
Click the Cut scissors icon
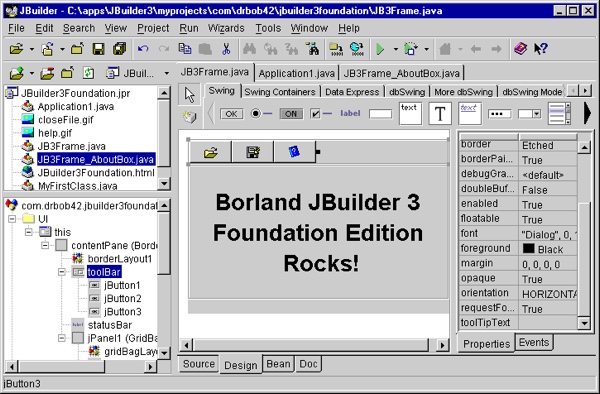pyautogui.click(x=226, y=49)
